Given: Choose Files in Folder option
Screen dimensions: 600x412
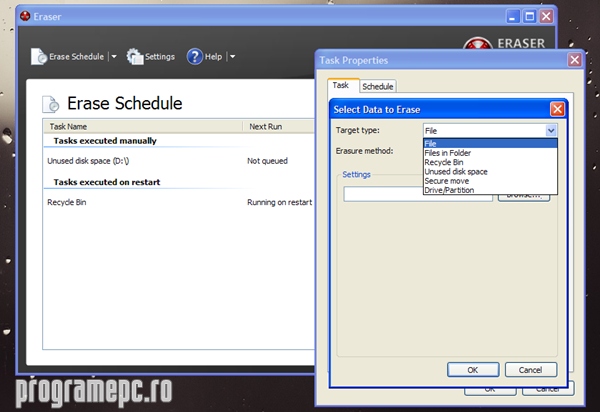Looking at the screenshot, I should (490, 153).
